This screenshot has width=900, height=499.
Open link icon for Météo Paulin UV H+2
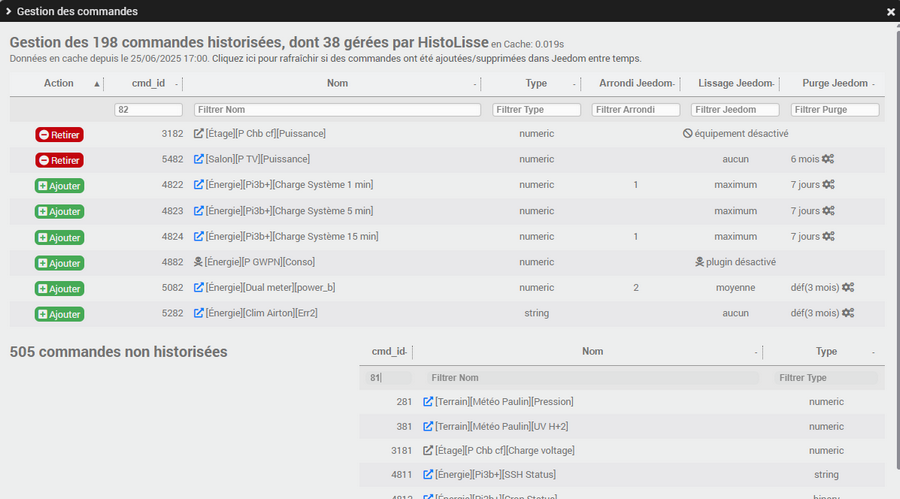(429, 426)
